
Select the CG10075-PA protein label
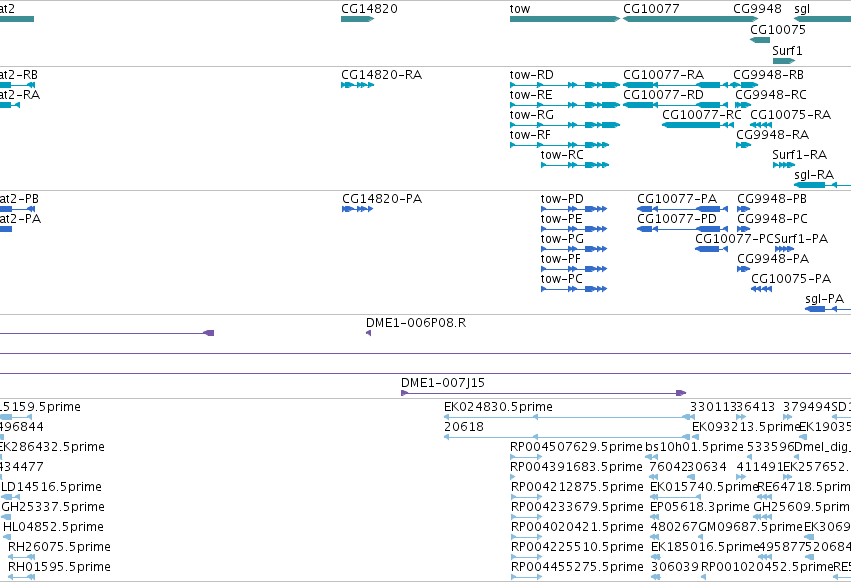tap(791, 280)
